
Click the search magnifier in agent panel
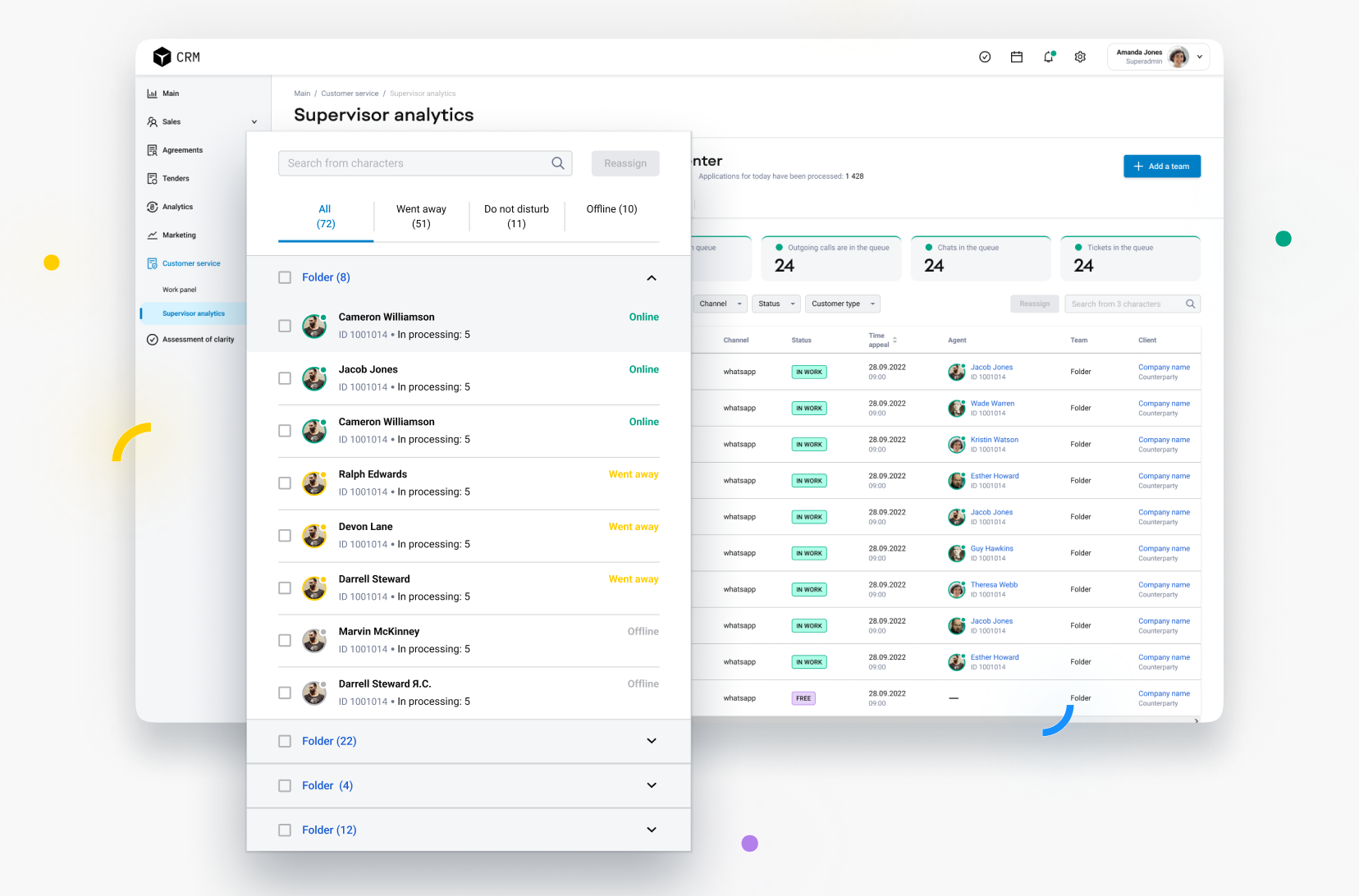point(558,163)
